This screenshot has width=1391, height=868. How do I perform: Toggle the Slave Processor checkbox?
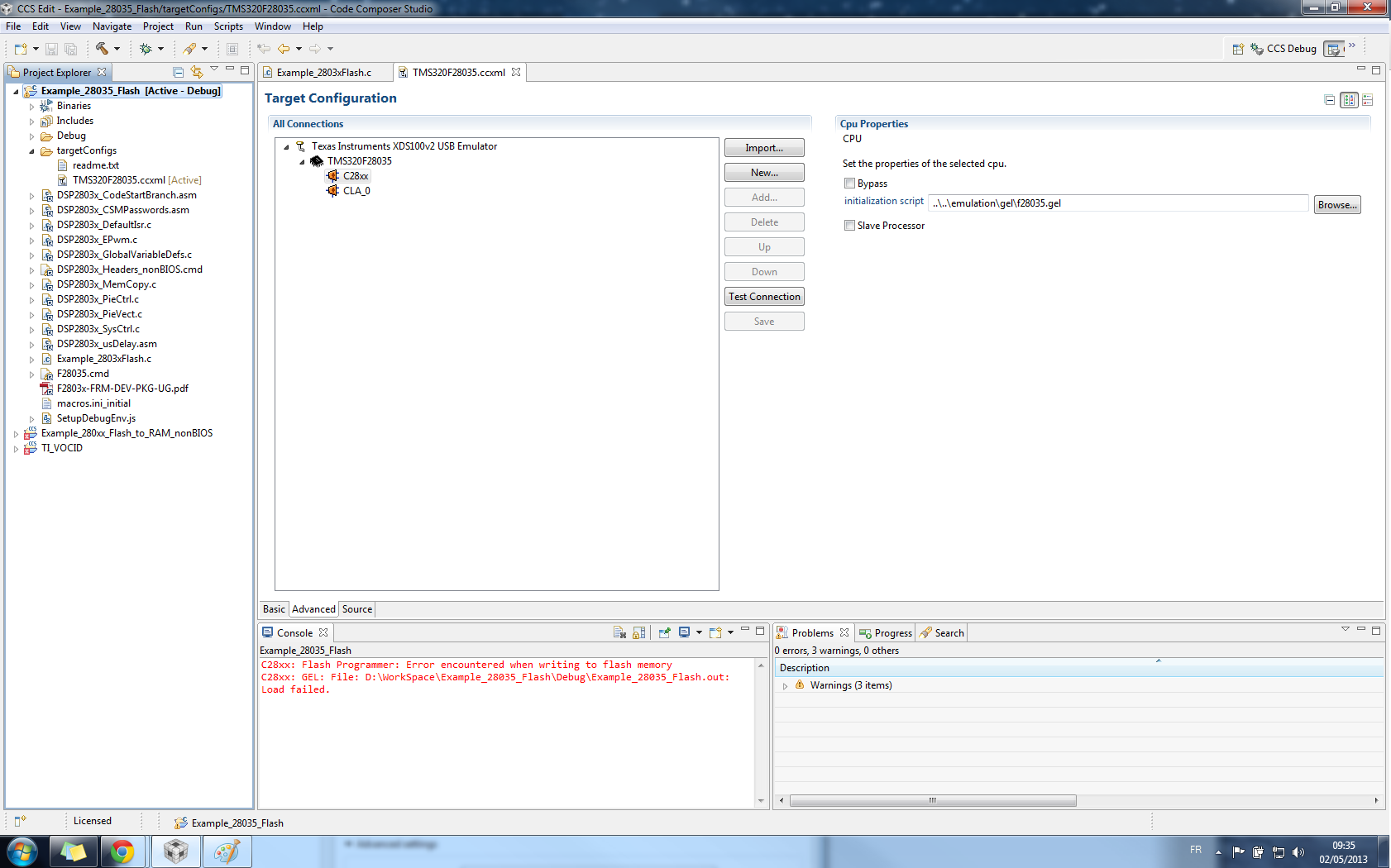coord(849,226)
